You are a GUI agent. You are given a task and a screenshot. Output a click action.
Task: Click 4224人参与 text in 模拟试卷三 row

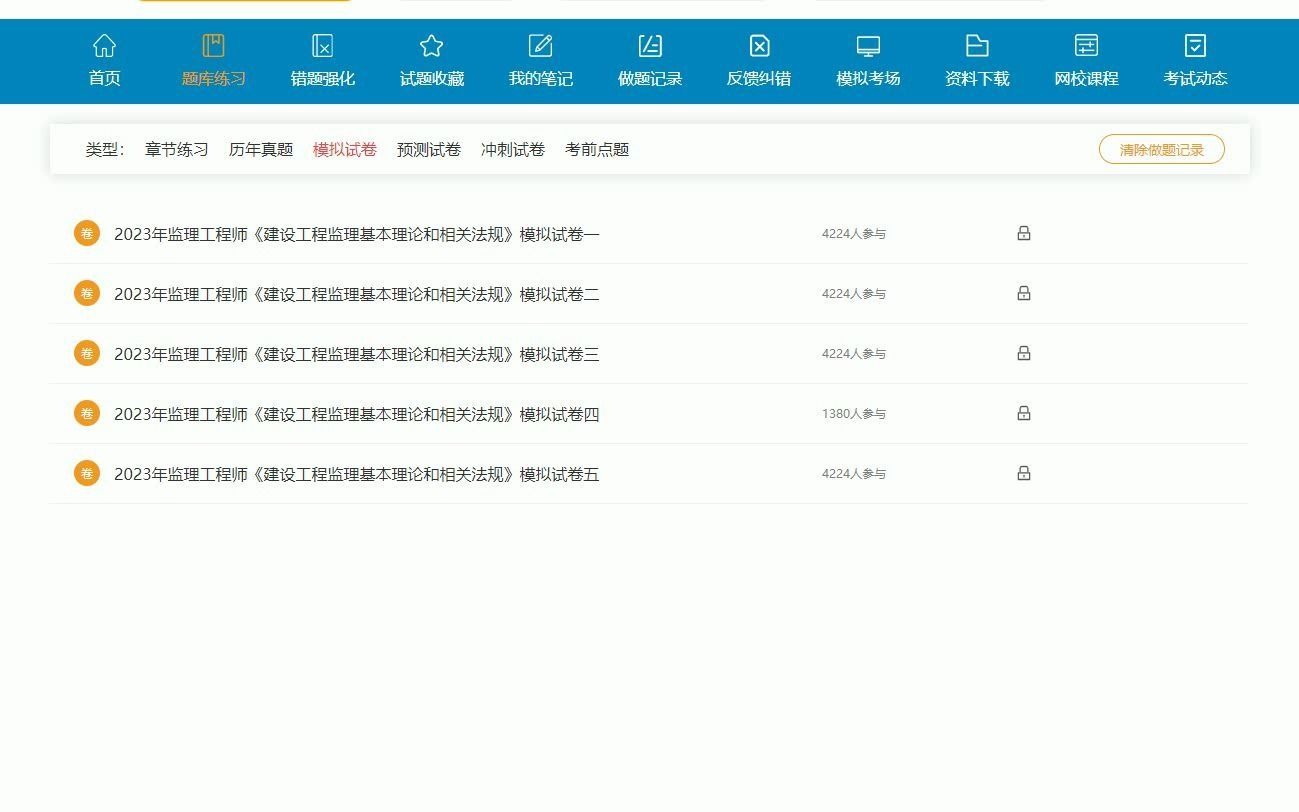(x=854, y=354)
